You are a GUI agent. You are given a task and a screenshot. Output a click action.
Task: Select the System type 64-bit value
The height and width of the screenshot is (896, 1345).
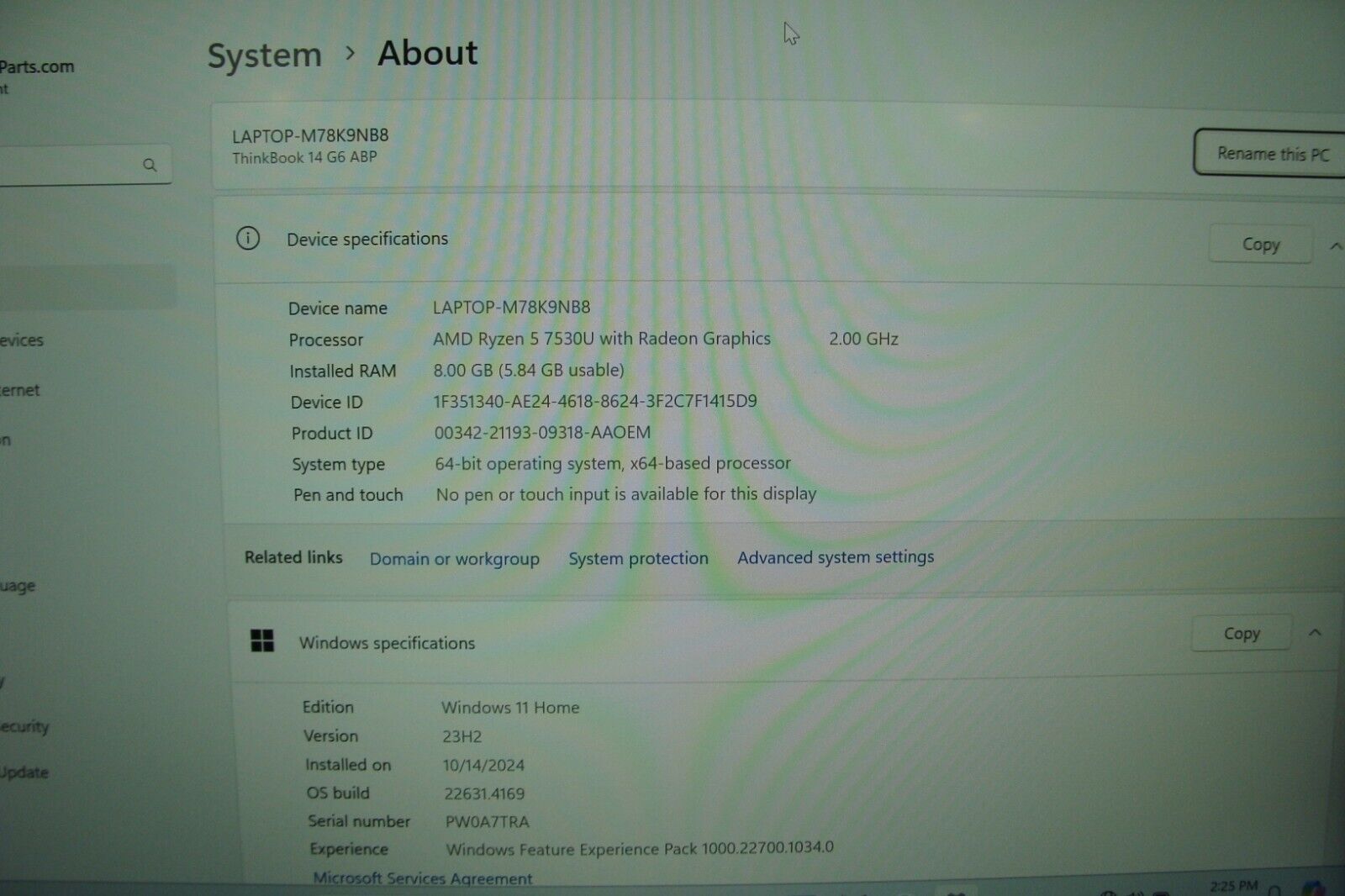pyautogui.click(x=613, y=463)
